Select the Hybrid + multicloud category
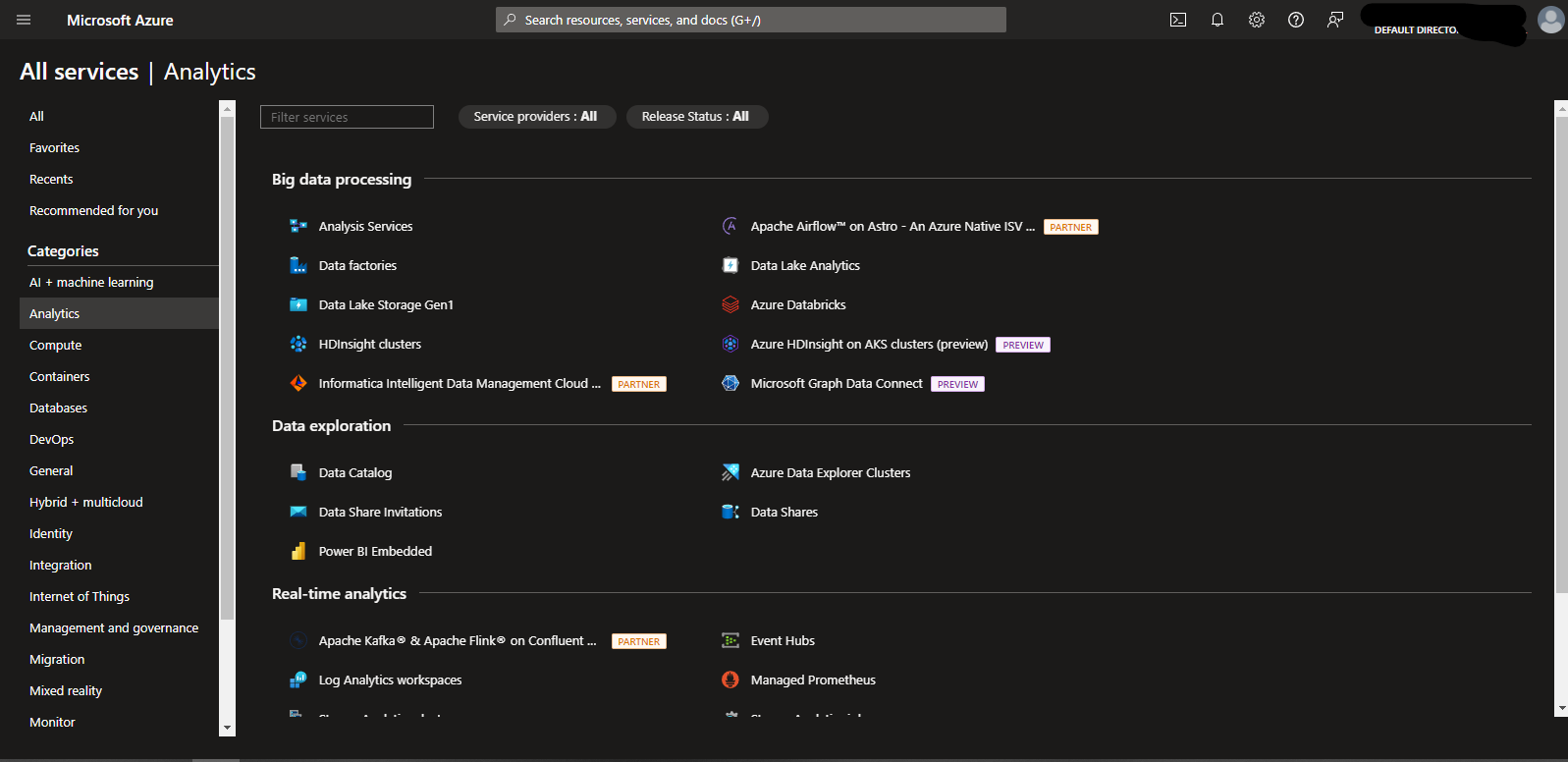This screenshot has height=762, width=1568. click(85, 502)
